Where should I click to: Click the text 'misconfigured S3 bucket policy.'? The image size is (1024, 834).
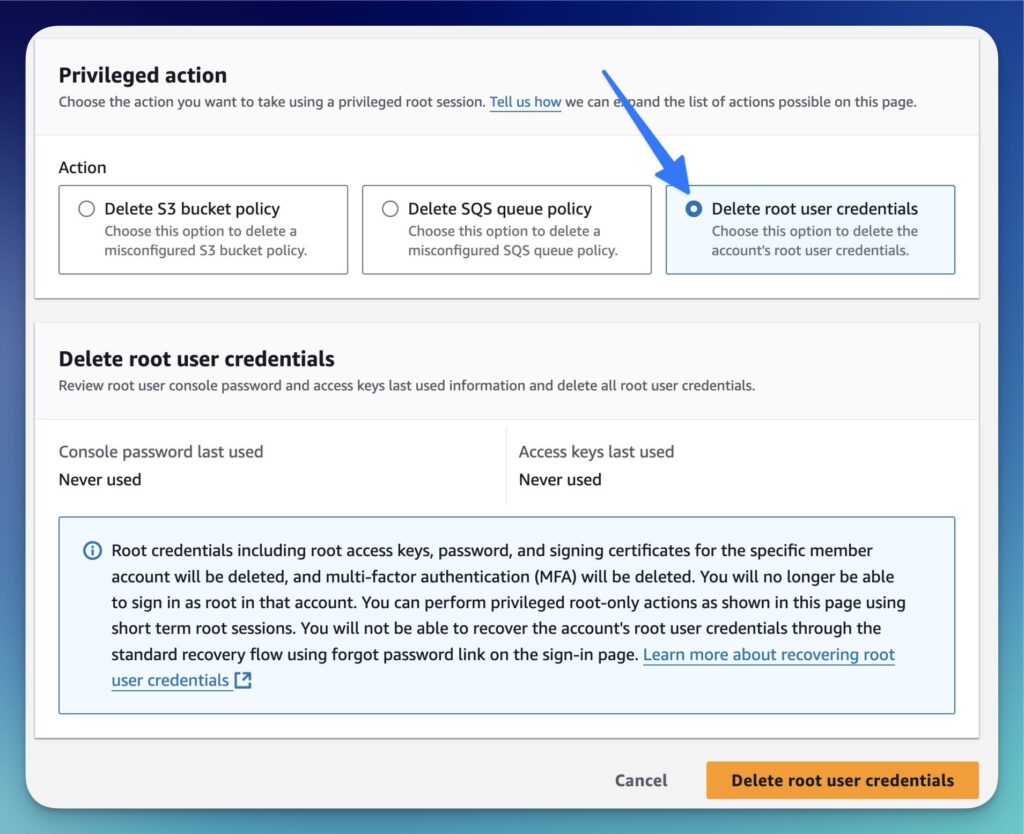pyautogui.click(x=206, y=250)
